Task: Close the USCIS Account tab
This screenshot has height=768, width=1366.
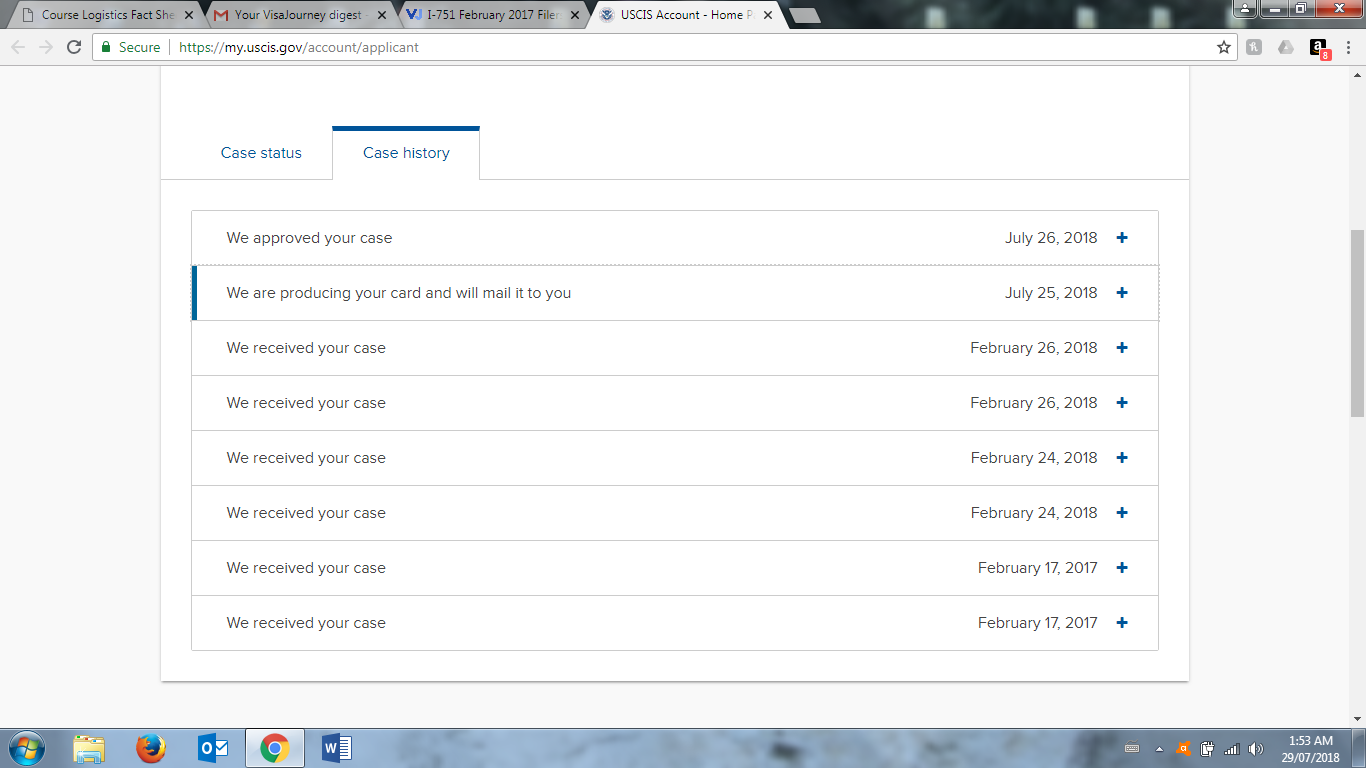Action: click(768, 15)
